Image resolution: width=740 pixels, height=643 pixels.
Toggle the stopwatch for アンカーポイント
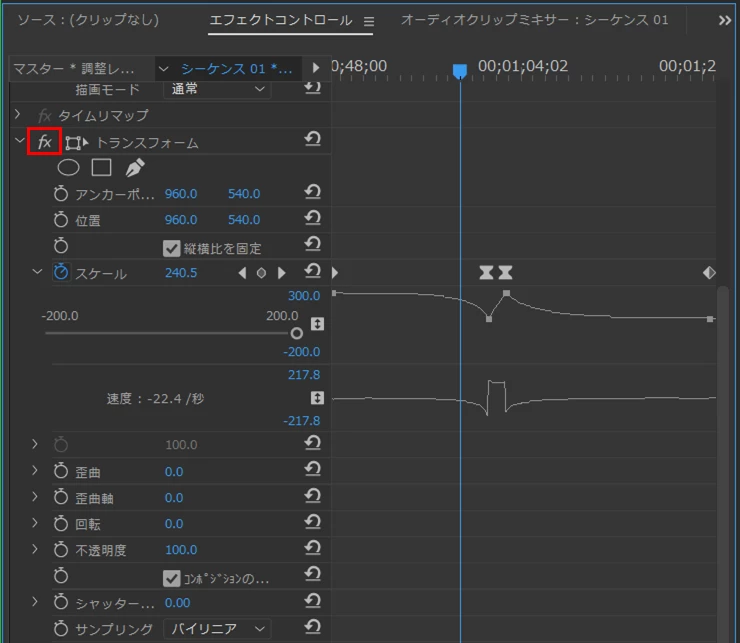[61, 194]
